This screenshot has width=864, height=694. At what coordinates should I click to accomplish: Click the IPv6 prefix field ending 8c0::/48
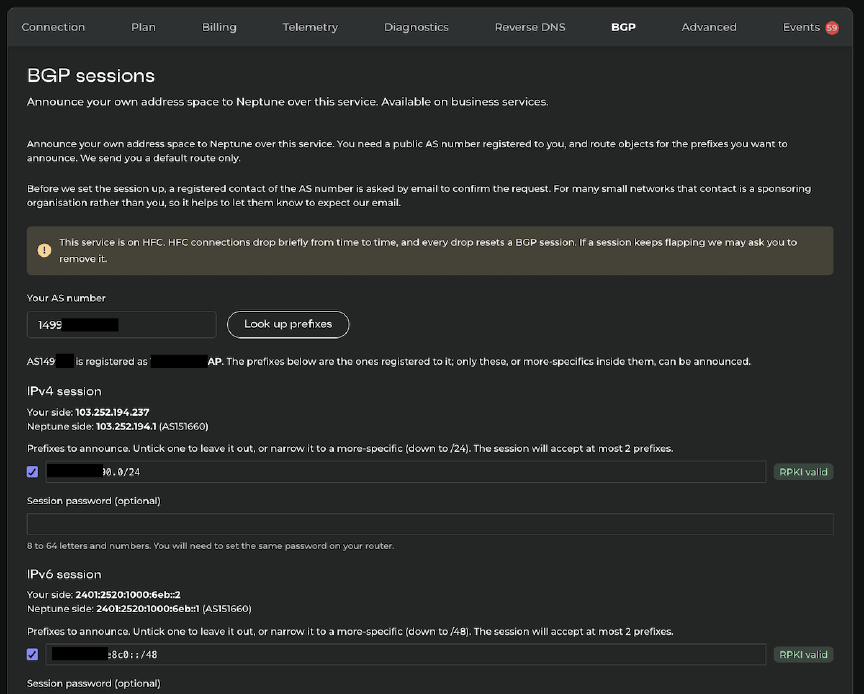[406, 654]
